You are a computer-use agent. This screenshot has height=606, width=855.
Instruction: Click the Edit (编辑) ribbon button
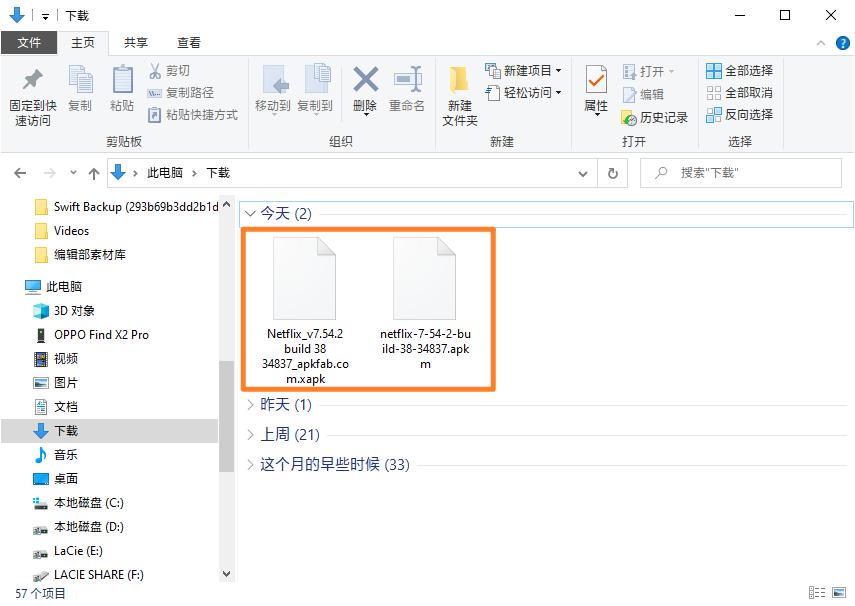click(643, 94)
